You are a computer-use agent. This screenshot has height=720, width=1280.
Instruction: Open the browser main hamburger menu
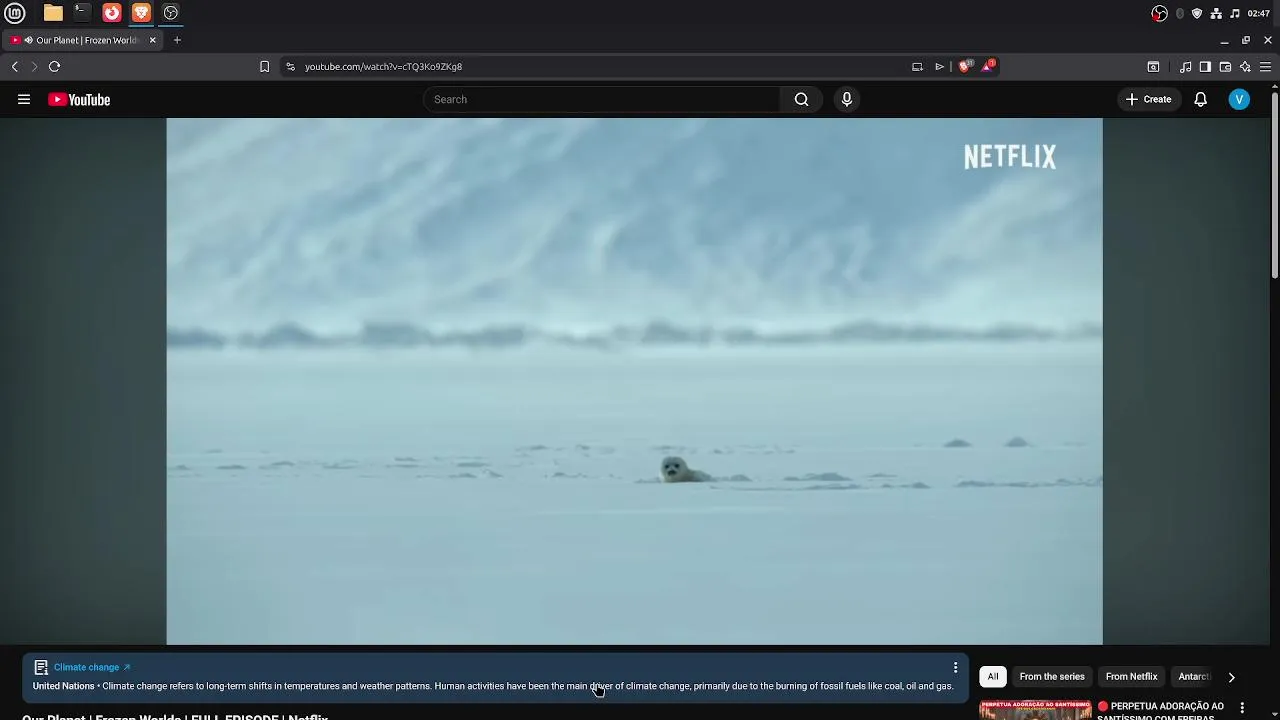click(1265, 67)
